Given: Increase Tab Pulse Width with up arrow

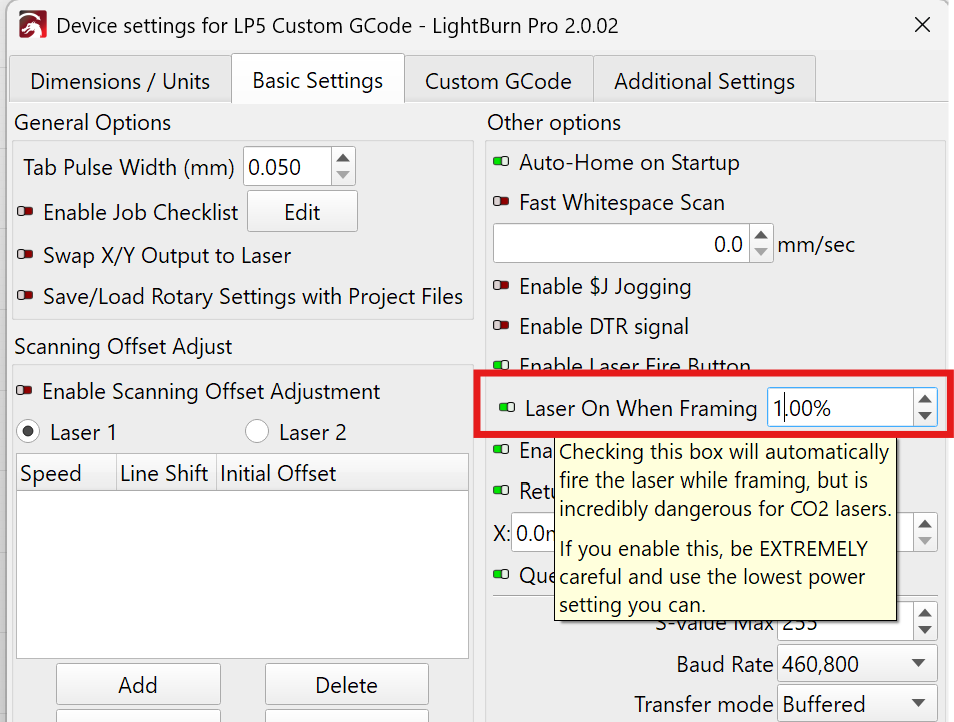Looking at the screenshot, I should [343, 158].
